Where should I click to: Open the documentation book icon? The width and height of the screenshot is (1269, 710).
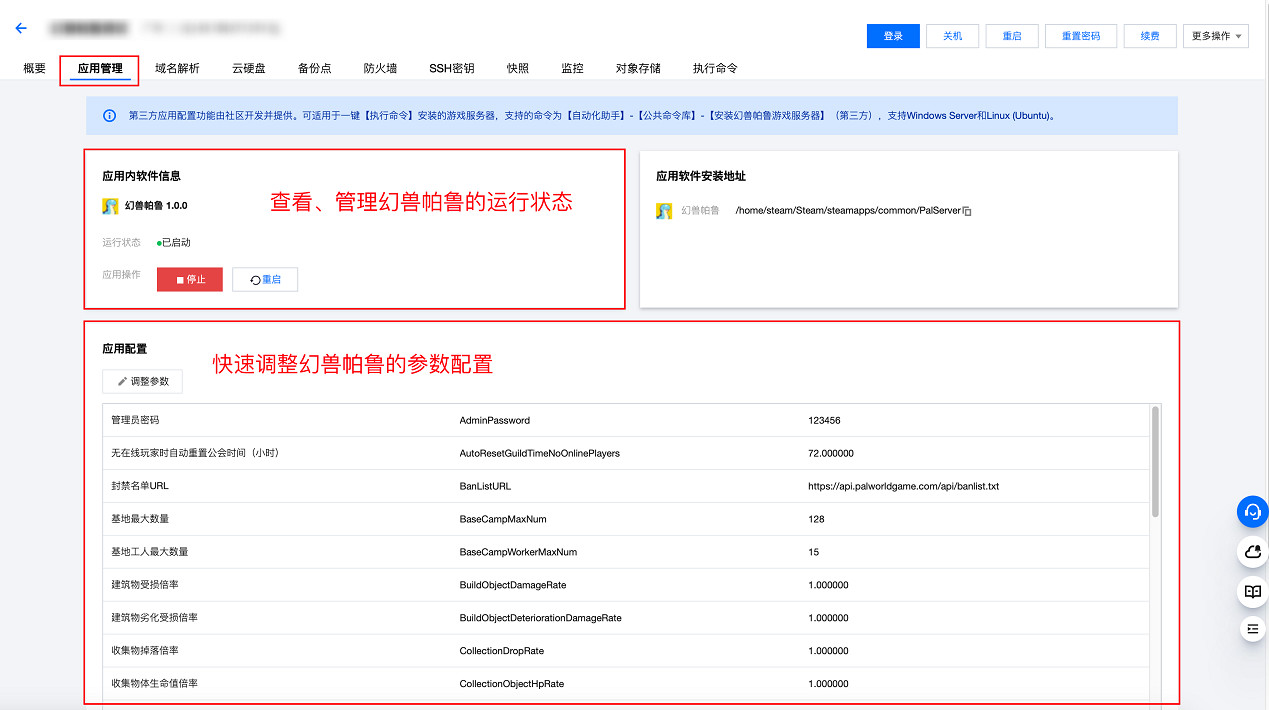tap(1252, 591)
